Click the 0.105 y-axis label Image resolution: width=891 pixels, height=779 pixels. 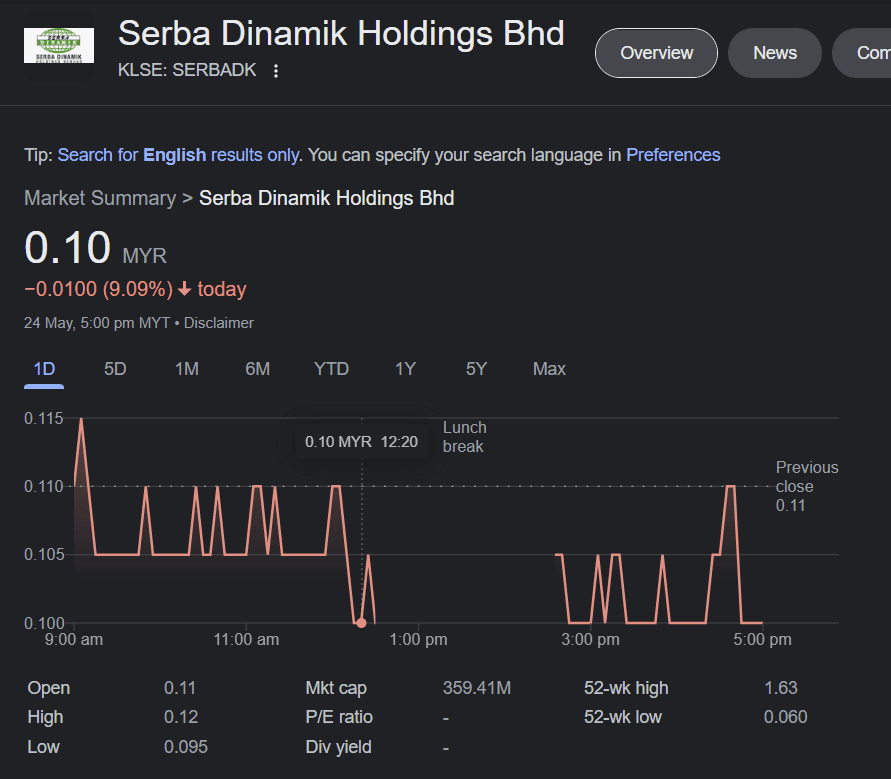[43, 555]
